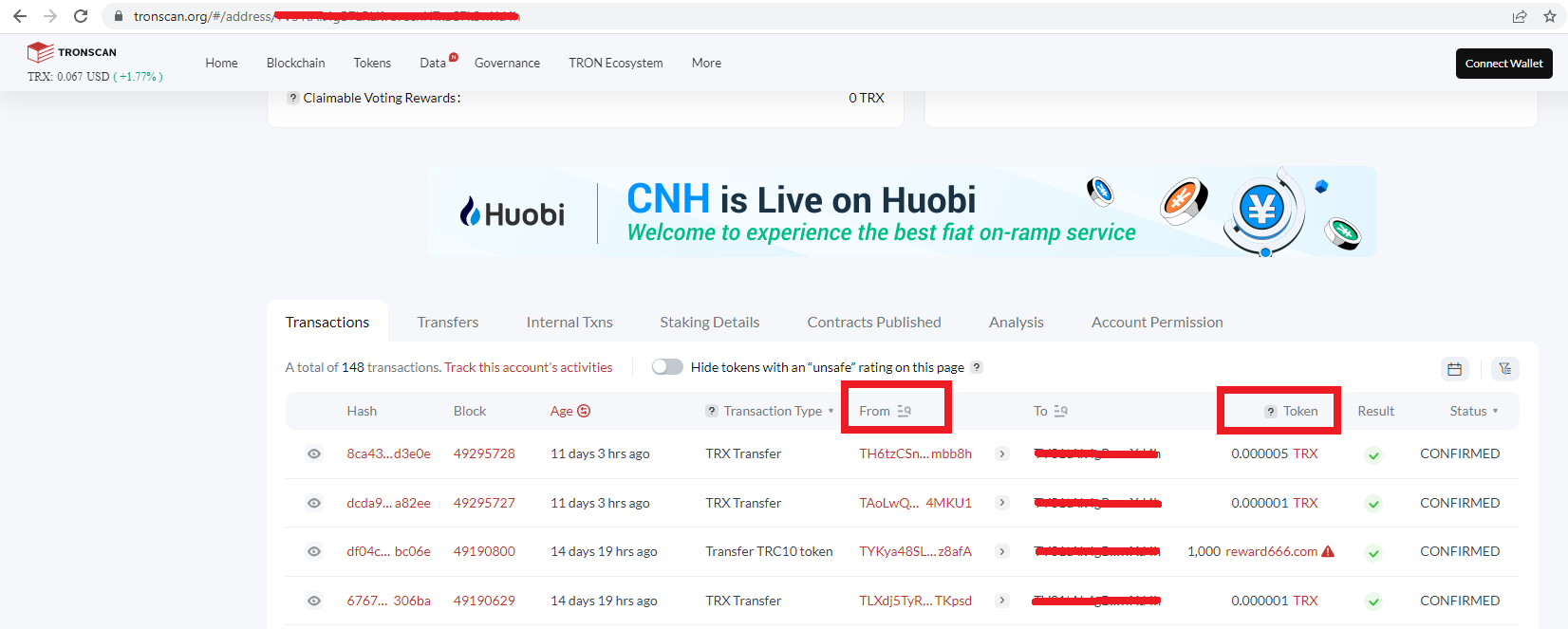Click the share page icon in address bar
This screenshot has width=1568, height=629.
pyautogui.click(x=1520, y=16)
